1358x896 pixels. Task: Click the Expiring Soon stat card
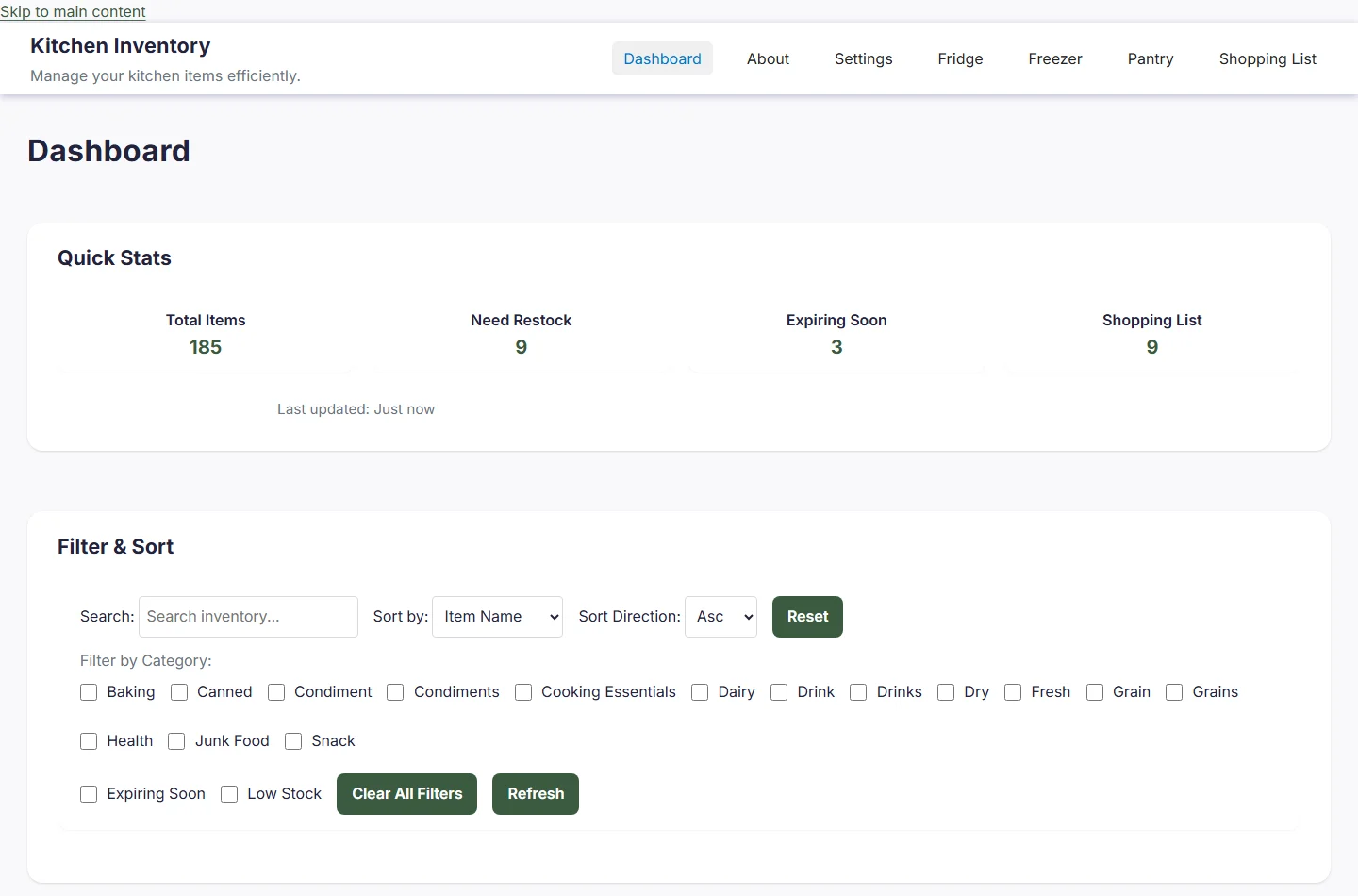click(836, 334)
